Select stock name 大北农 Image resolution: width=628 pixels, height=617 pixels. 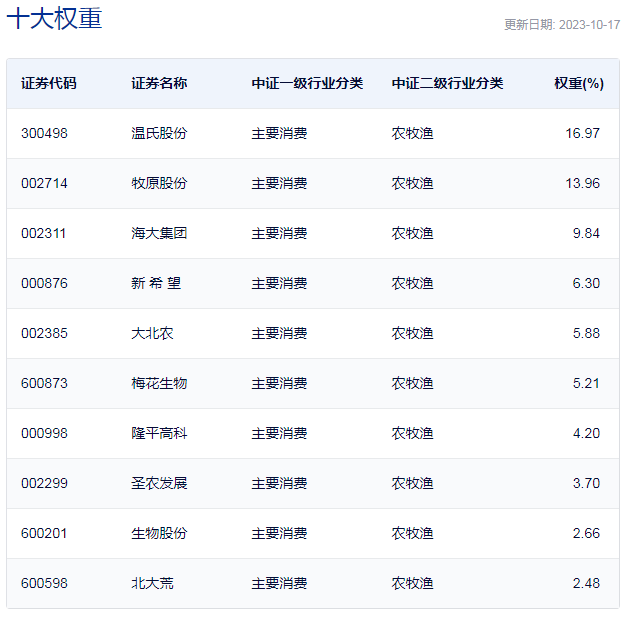[152, 334]
